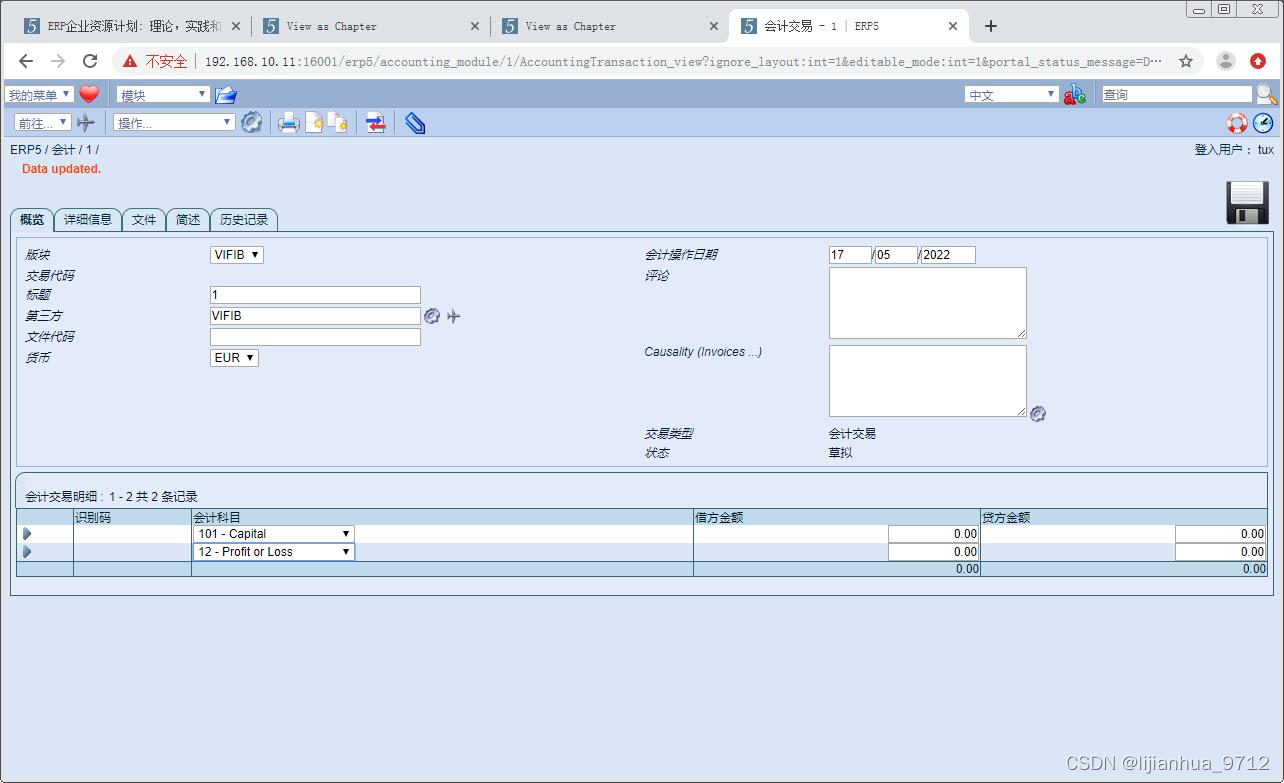The image size is (1284, 783).
Task: Open the 101 - Capital account dropdown
Action: [x=272, y=533]
